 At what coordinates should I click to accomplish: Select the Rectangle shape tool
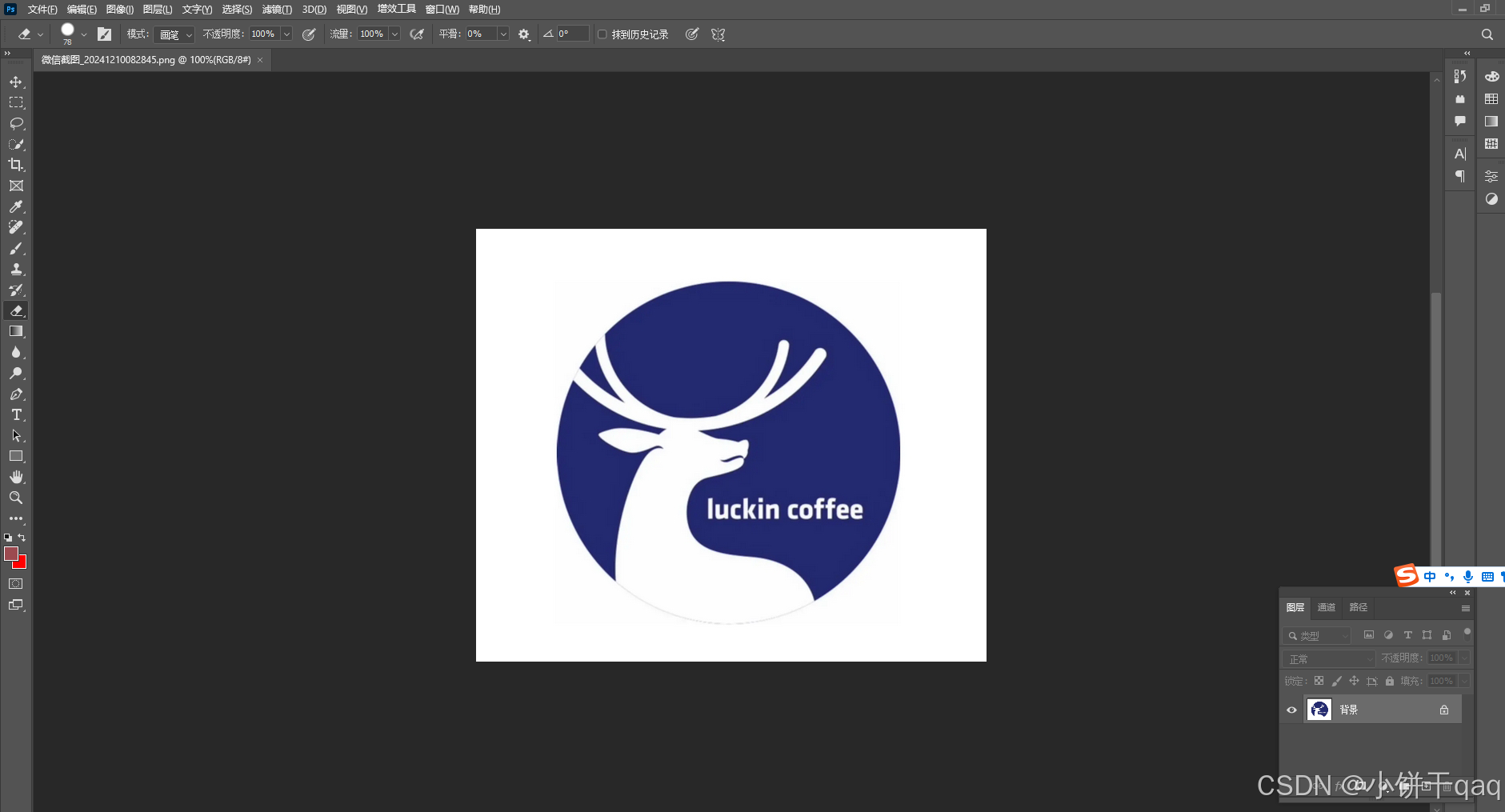(x=16, y=456)
